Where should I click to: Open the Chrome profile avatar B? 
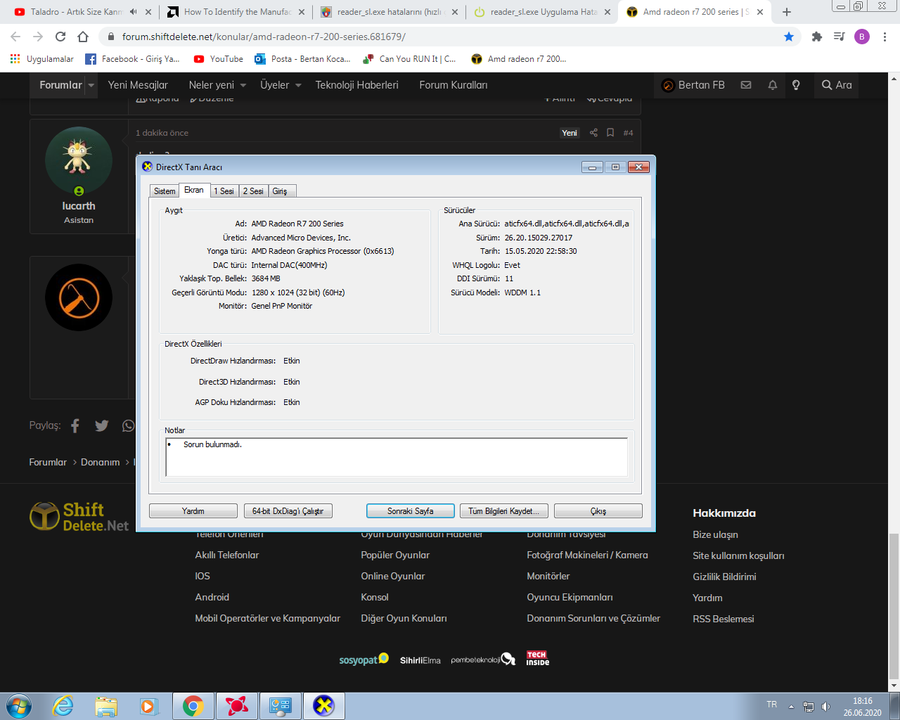tap(862, 37)
